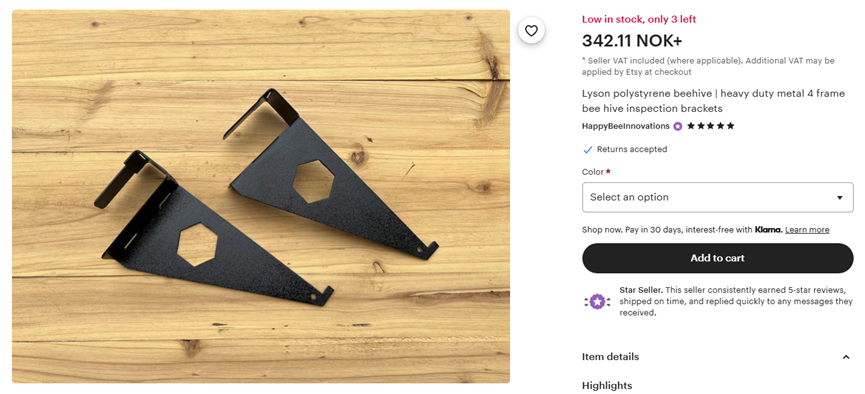The image size is (865, 394).
Task: Collapse the Item details section chevron
Action: (846, 357)
